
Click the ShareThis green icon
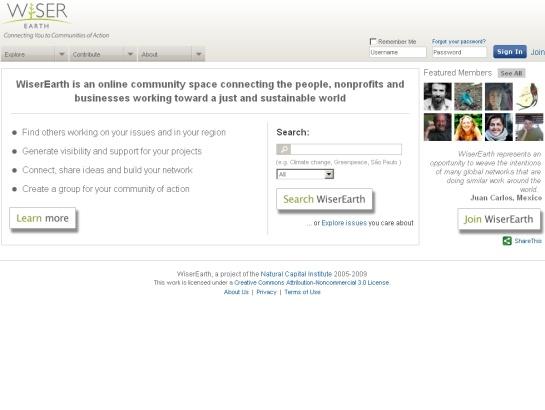click(507, 241)
